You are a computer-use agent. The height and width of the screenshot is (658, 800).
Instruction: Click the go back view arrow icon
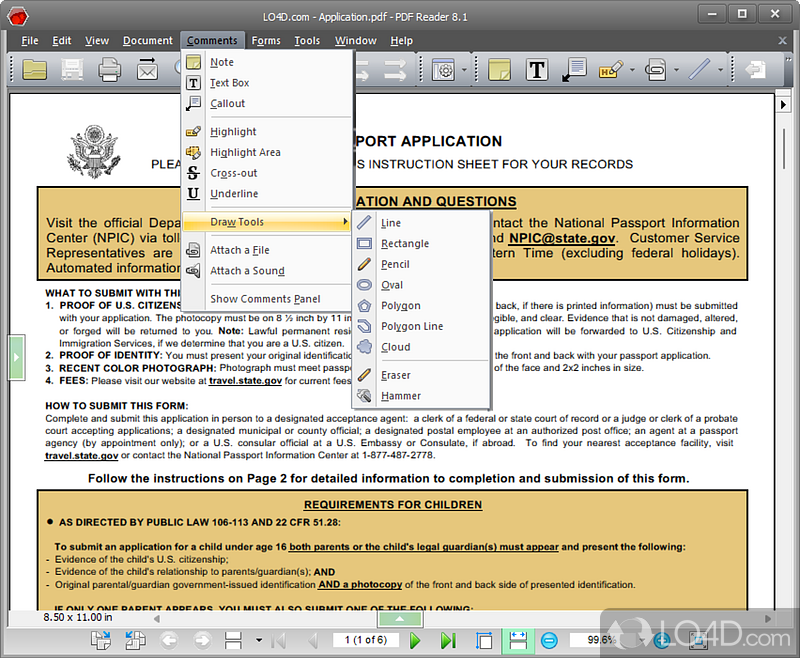[x=169, y=640]
